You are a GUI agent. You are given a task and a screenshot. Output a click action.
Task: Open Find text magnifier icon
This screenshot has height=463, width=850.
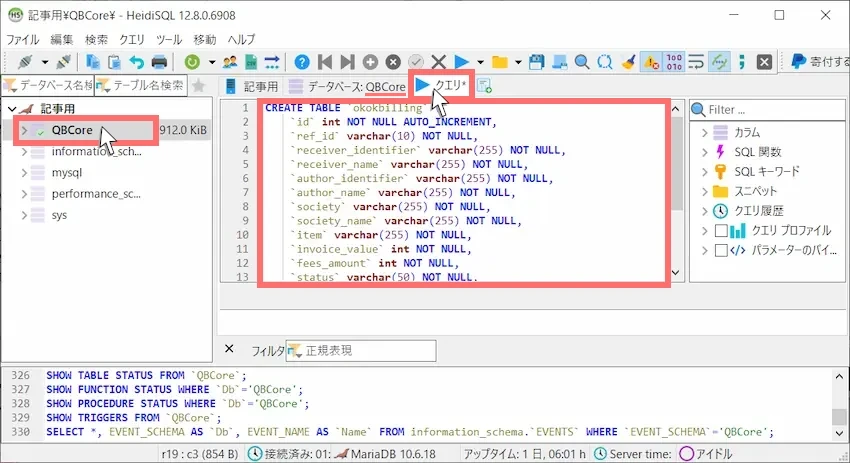(582, 62)
